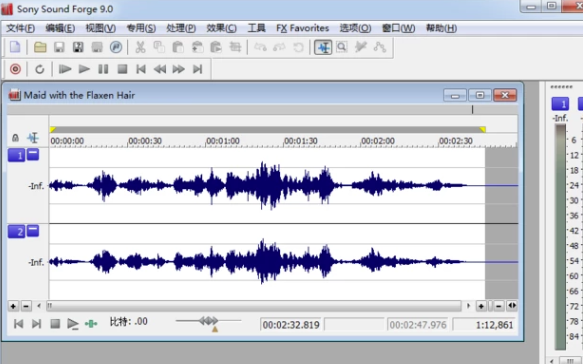Screen dimensions: 583x364
Task: Click the channel 1 meter button
Action: 560,104
